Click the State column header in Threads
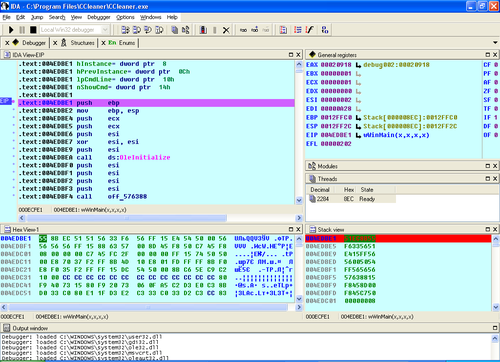 pos(367,190)
